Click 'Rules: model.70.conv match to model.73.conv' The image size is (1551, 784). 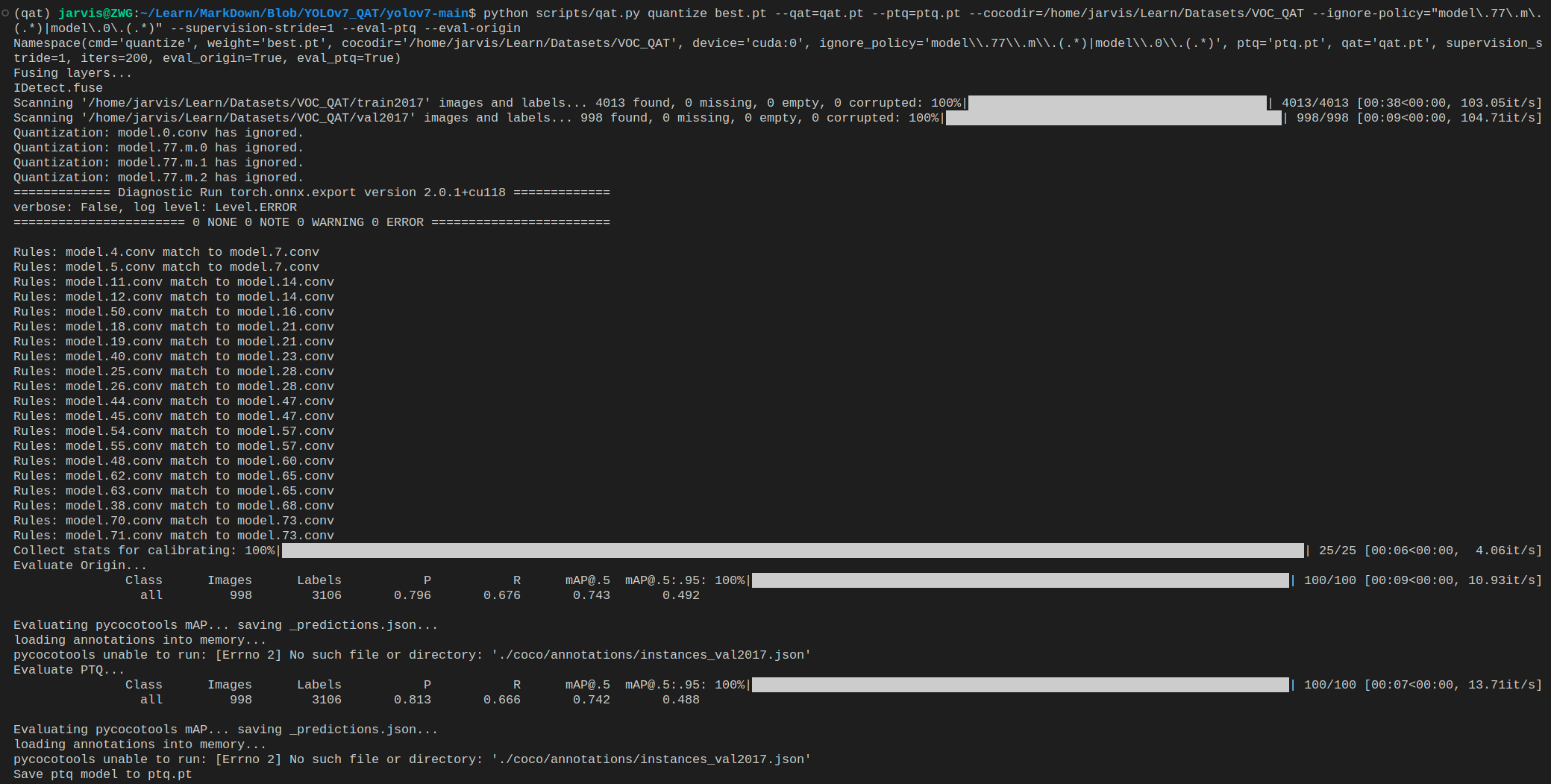[x=174, y=521]
